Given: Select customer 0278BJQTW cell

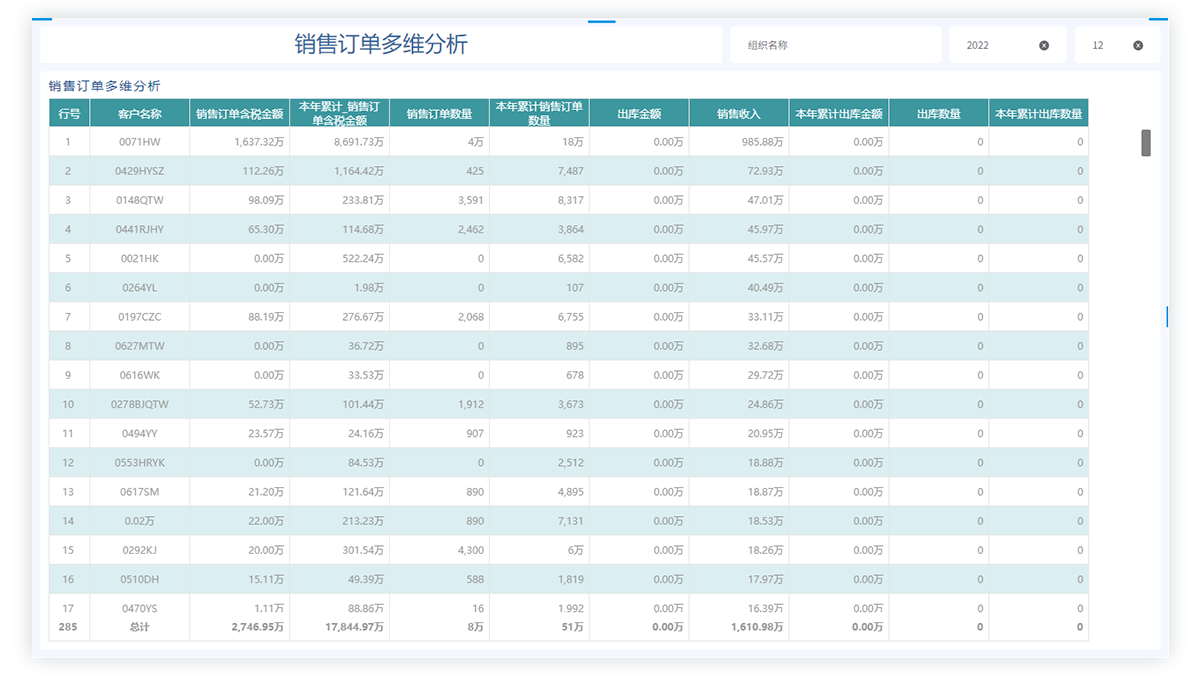Looking at the screenshot, I should pos(139,405).
